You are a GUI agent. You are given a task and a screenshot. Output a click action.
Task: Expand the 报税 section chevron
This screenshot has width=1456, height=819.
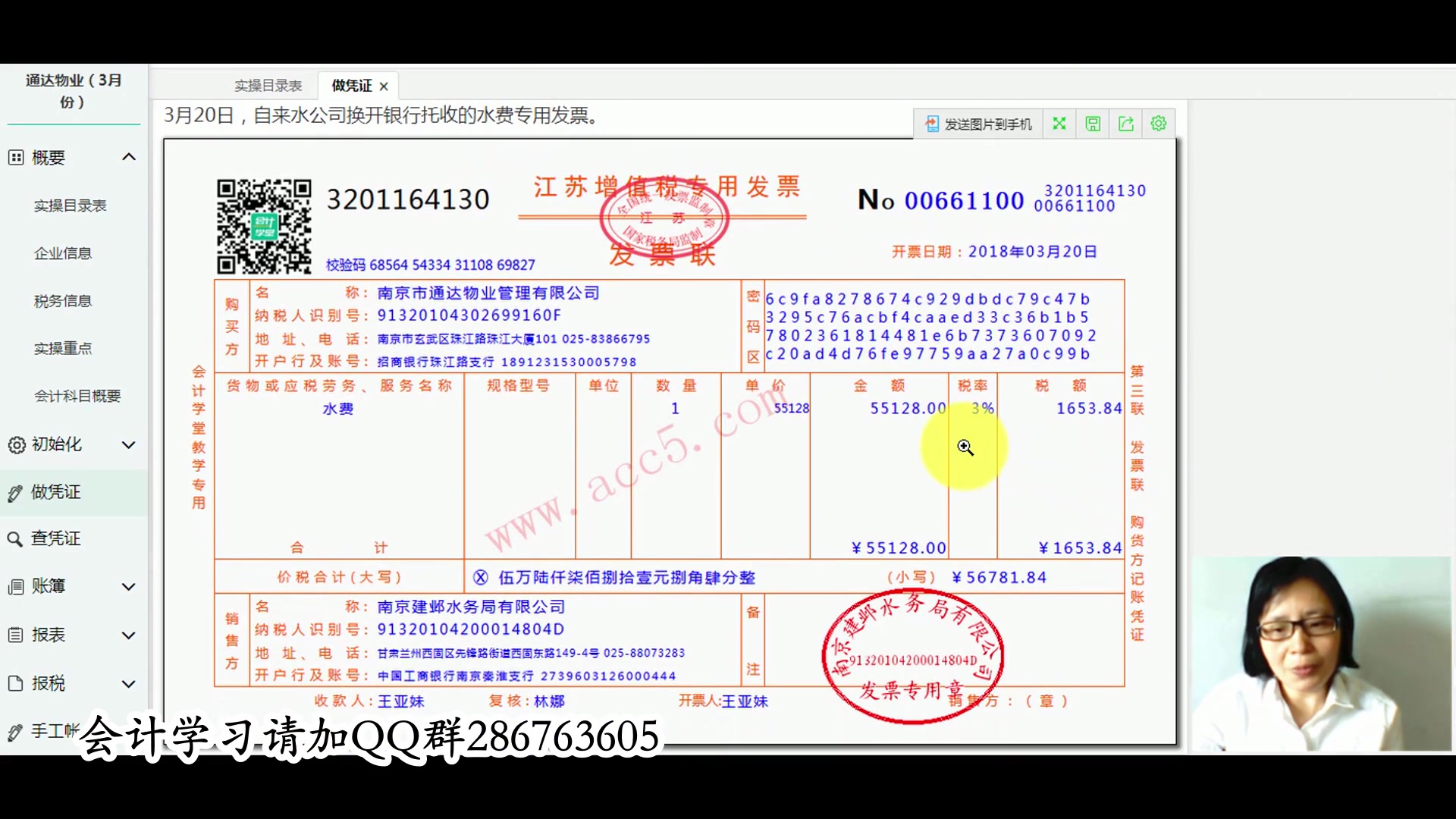129,684
